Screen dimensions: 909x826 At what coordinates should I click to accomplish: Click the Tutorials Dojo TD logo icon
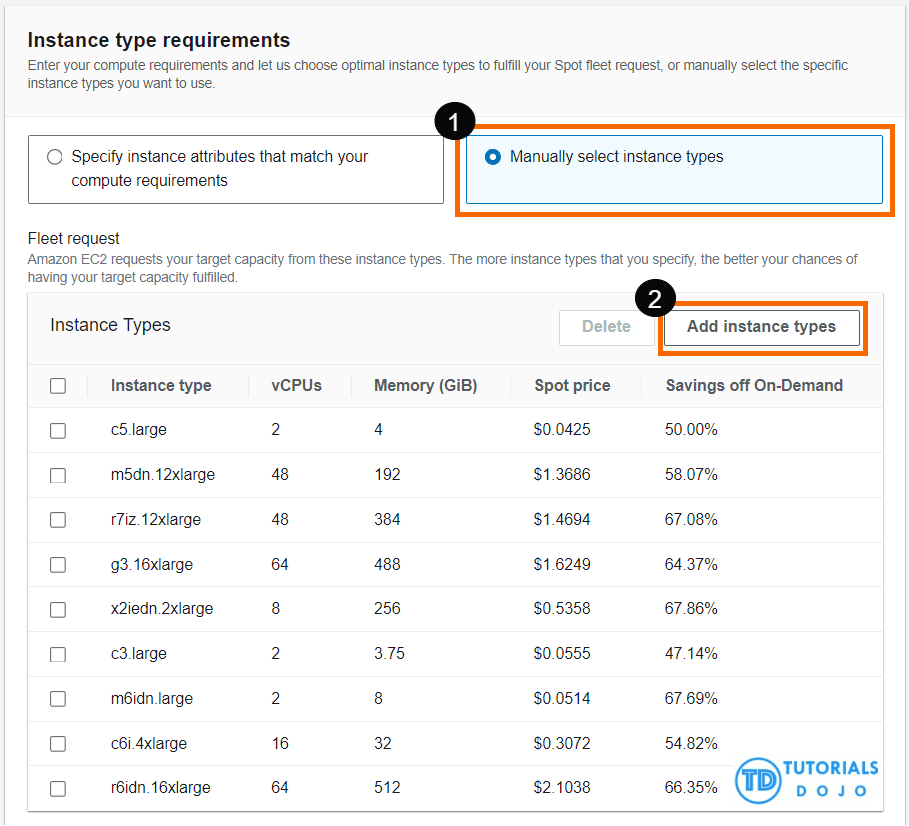tap(758, 780)
